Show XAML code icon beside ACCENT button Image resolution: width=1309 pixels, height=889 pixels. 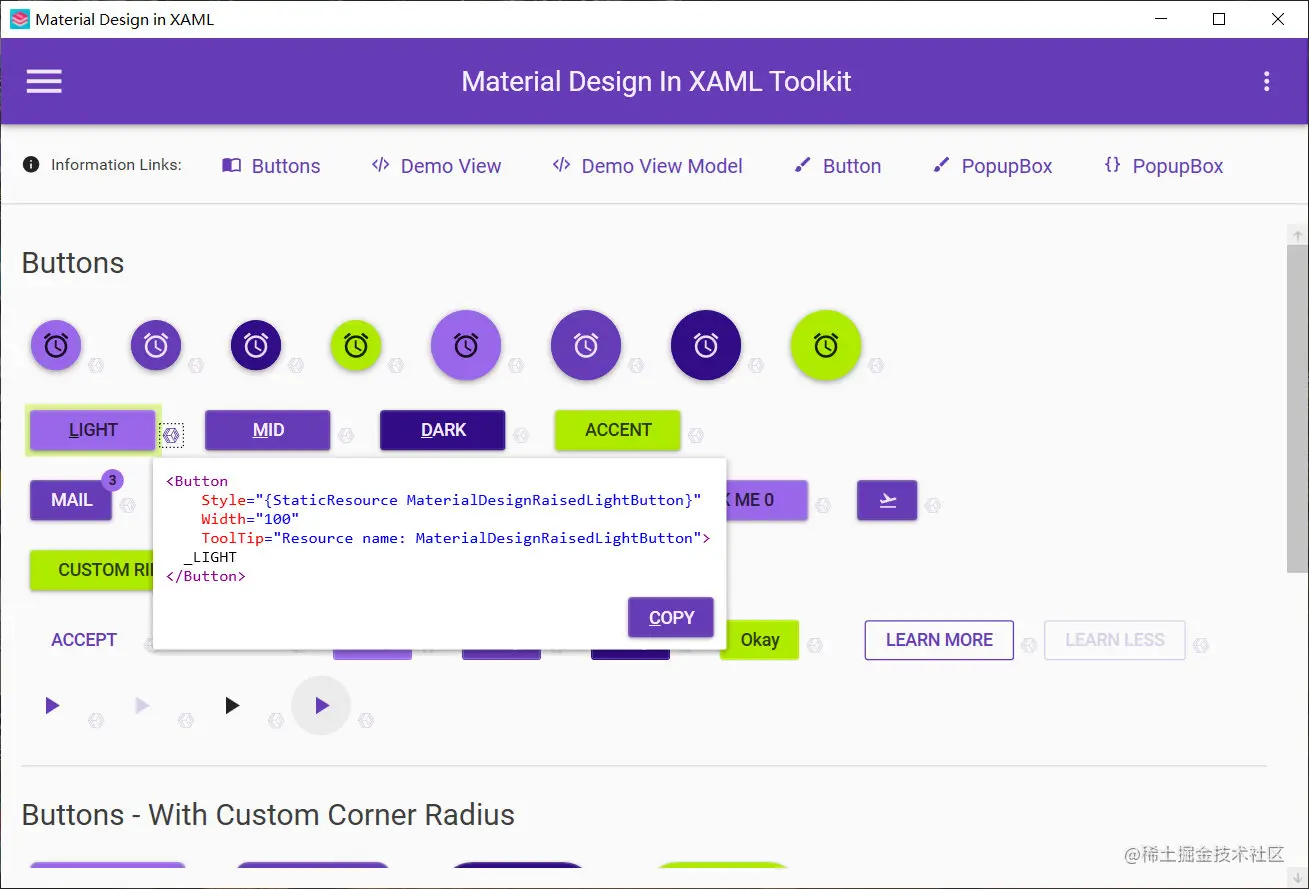[696, 435]
